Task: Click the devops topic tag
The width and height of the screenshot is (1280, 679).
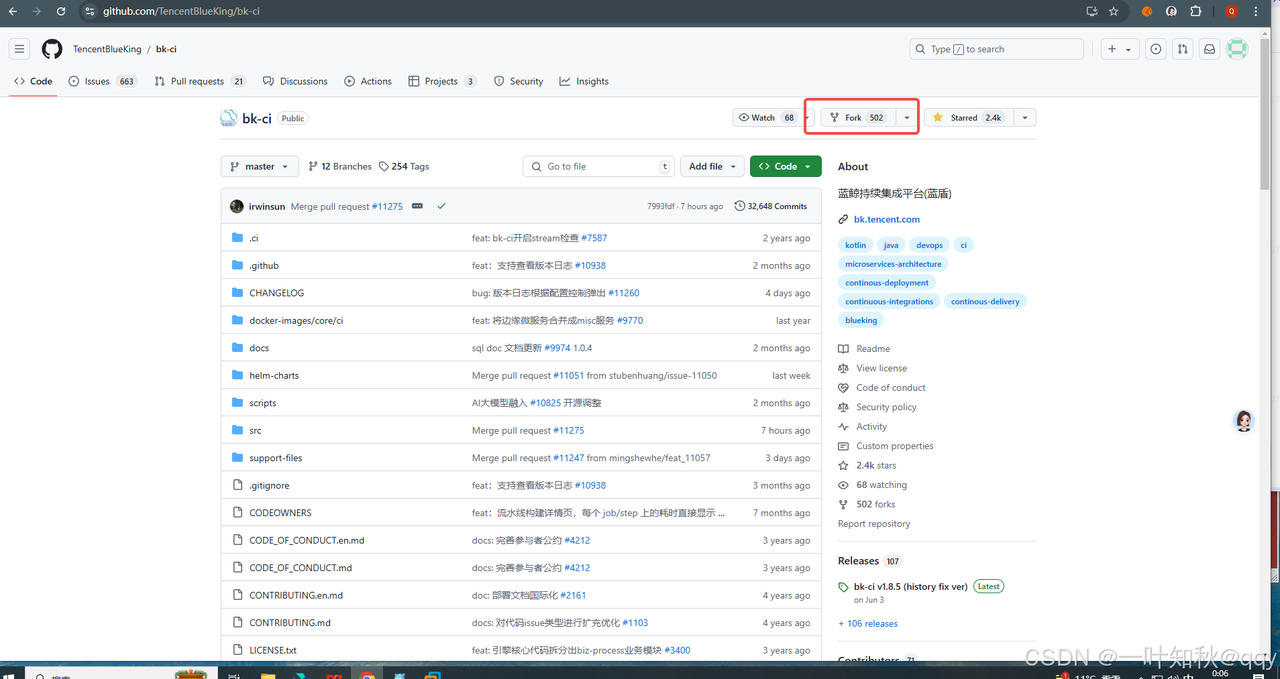Action: (x=929, y=245)
